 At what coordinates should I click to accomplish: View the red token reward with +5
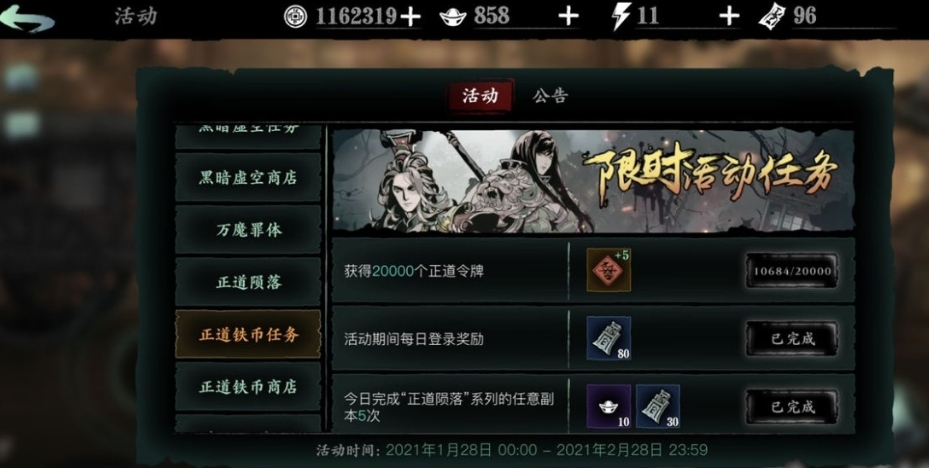pyautogui.click(x=608, y=270)
